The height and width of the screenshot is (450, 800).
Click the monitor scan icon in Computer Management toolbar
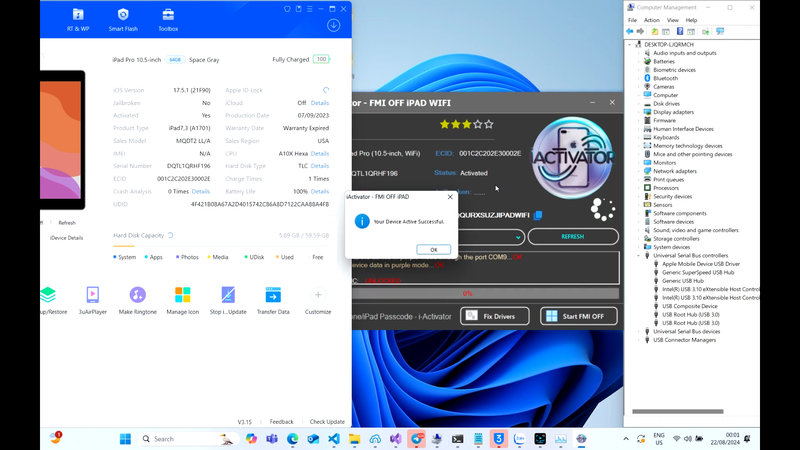click(x=720, y=32)
